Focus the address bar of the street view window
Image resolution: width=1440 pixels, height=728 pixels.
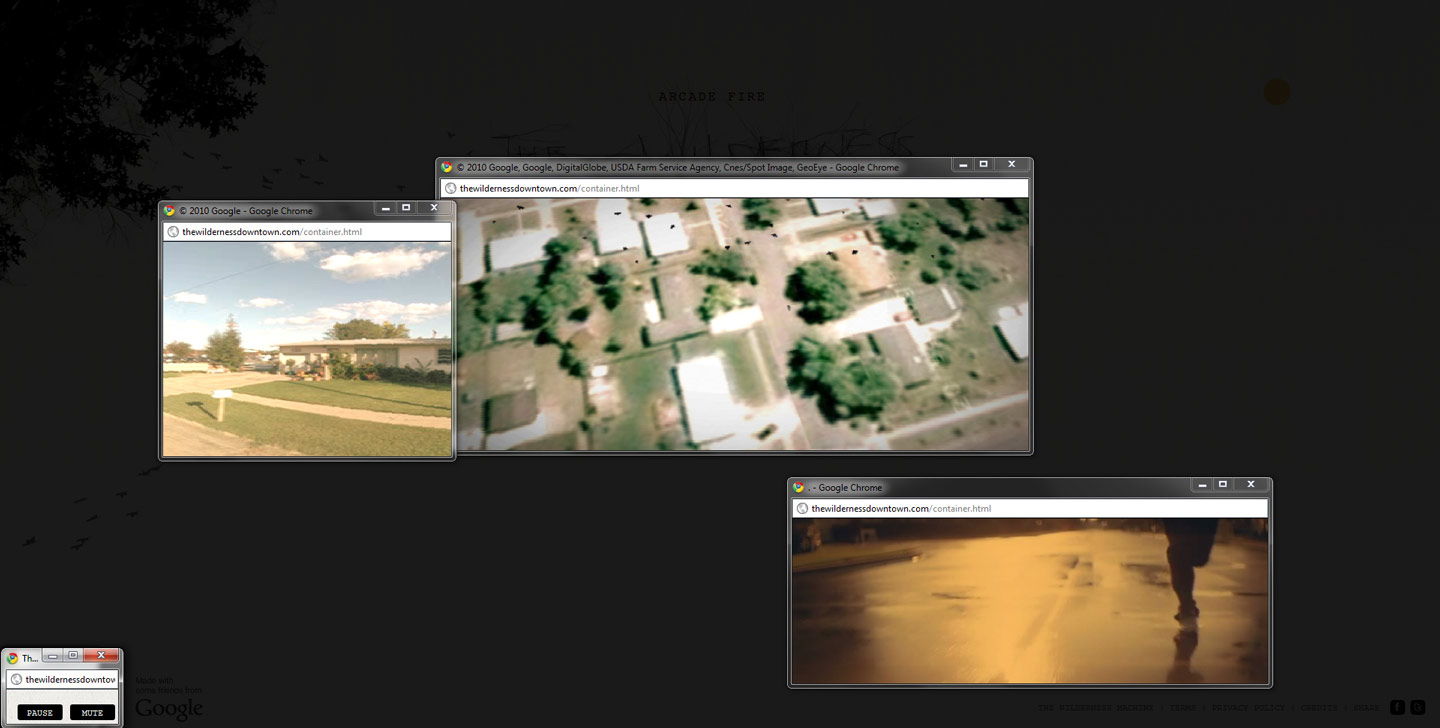(x=307, y=232)
